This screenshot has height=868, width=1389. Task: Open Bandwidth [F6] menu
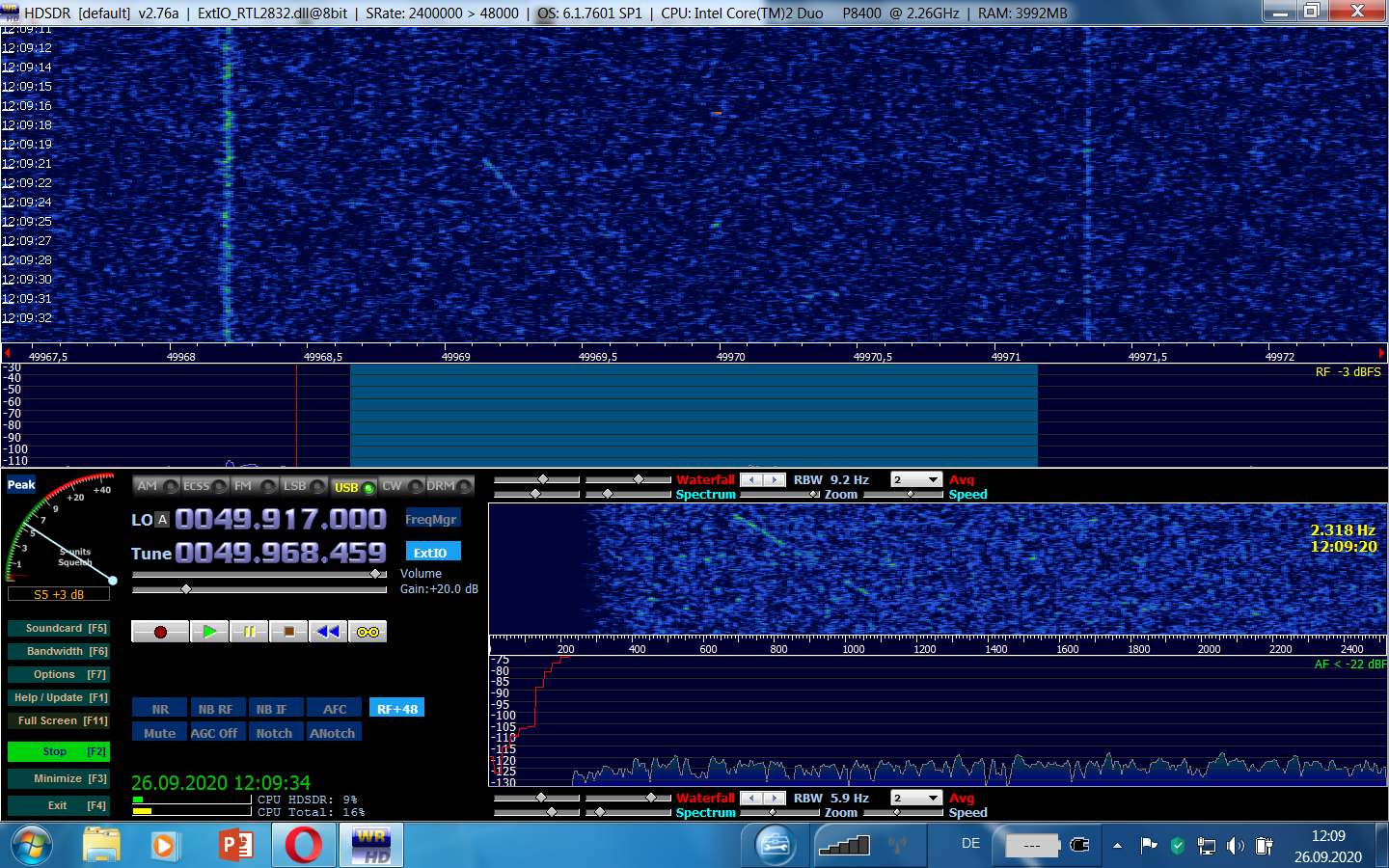click(59, 651)
